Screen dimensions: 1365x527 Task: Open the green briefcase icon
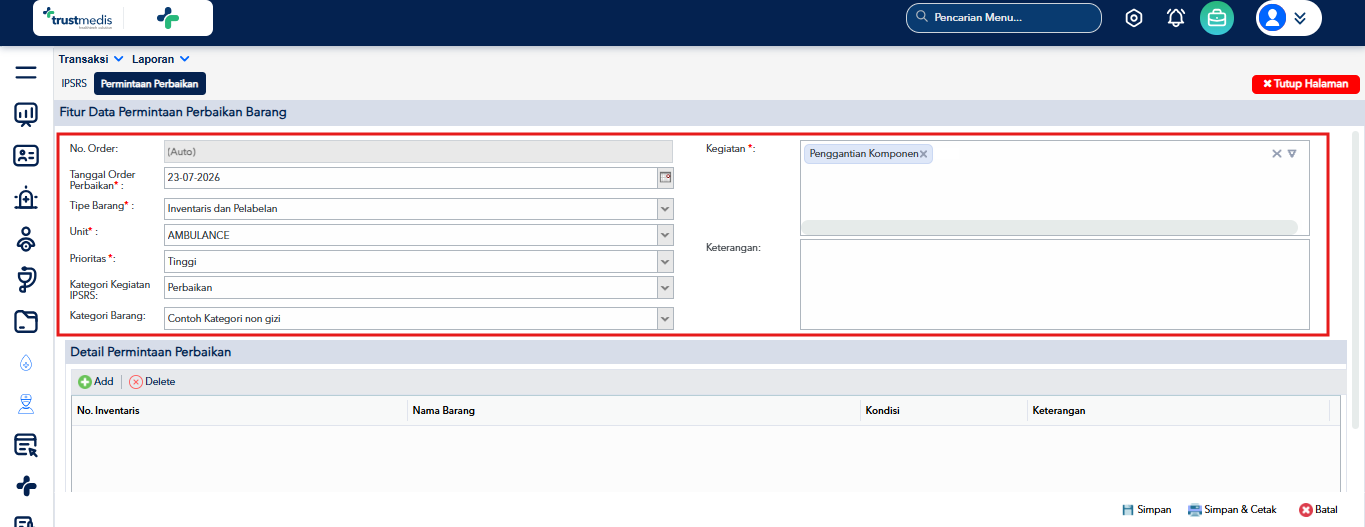tap(1217, 18)
